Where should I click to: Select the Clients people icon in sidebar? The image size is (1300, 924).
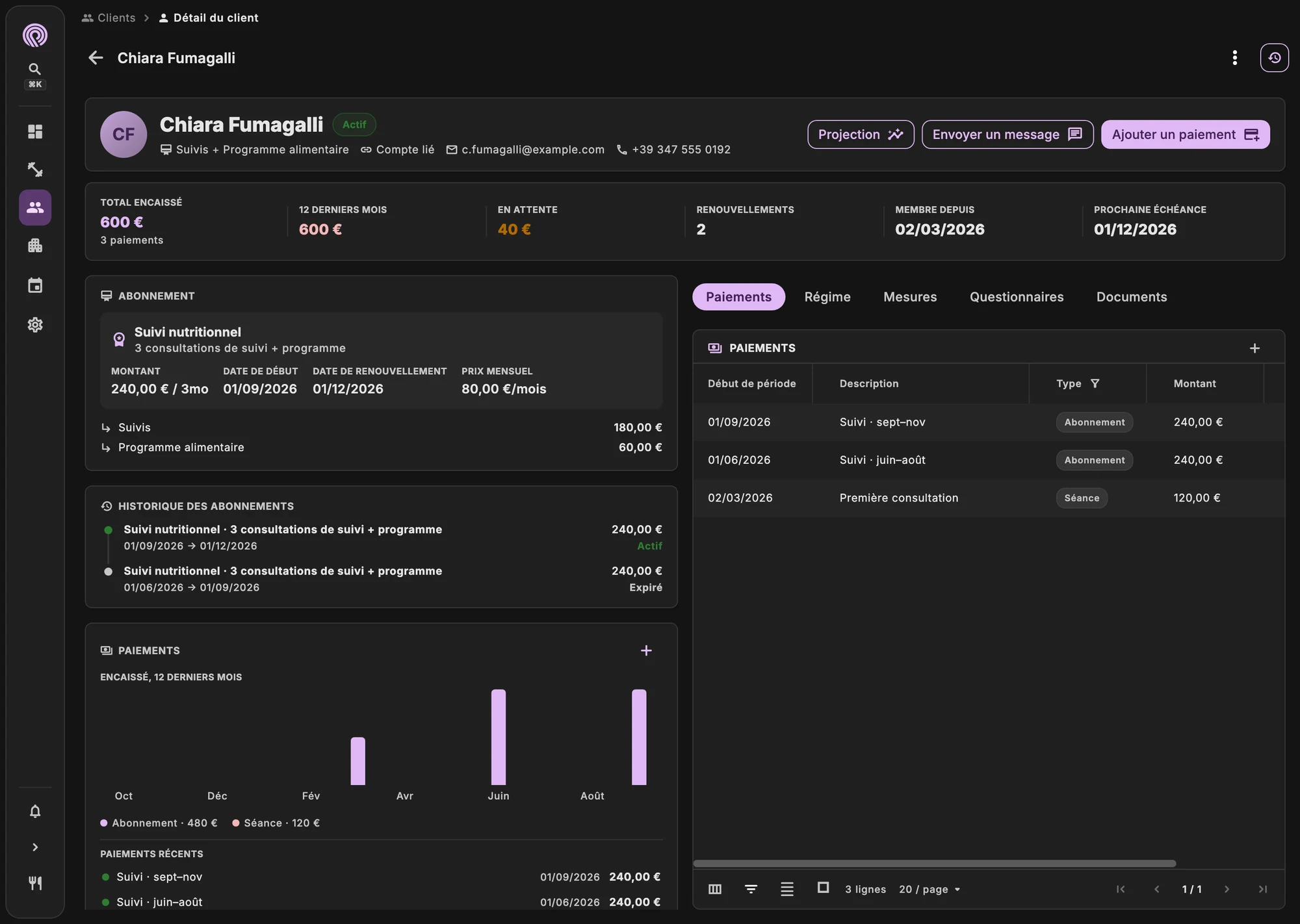[35, 207]
